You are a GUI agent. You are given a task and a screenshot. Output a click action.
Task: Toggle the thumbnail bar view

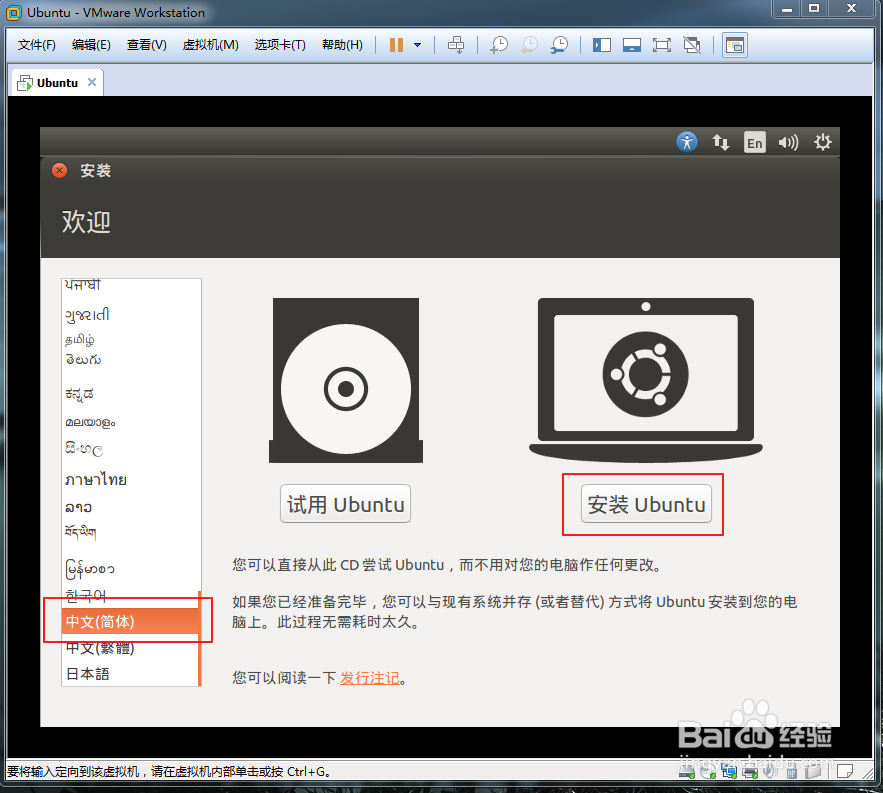(632, 45)
